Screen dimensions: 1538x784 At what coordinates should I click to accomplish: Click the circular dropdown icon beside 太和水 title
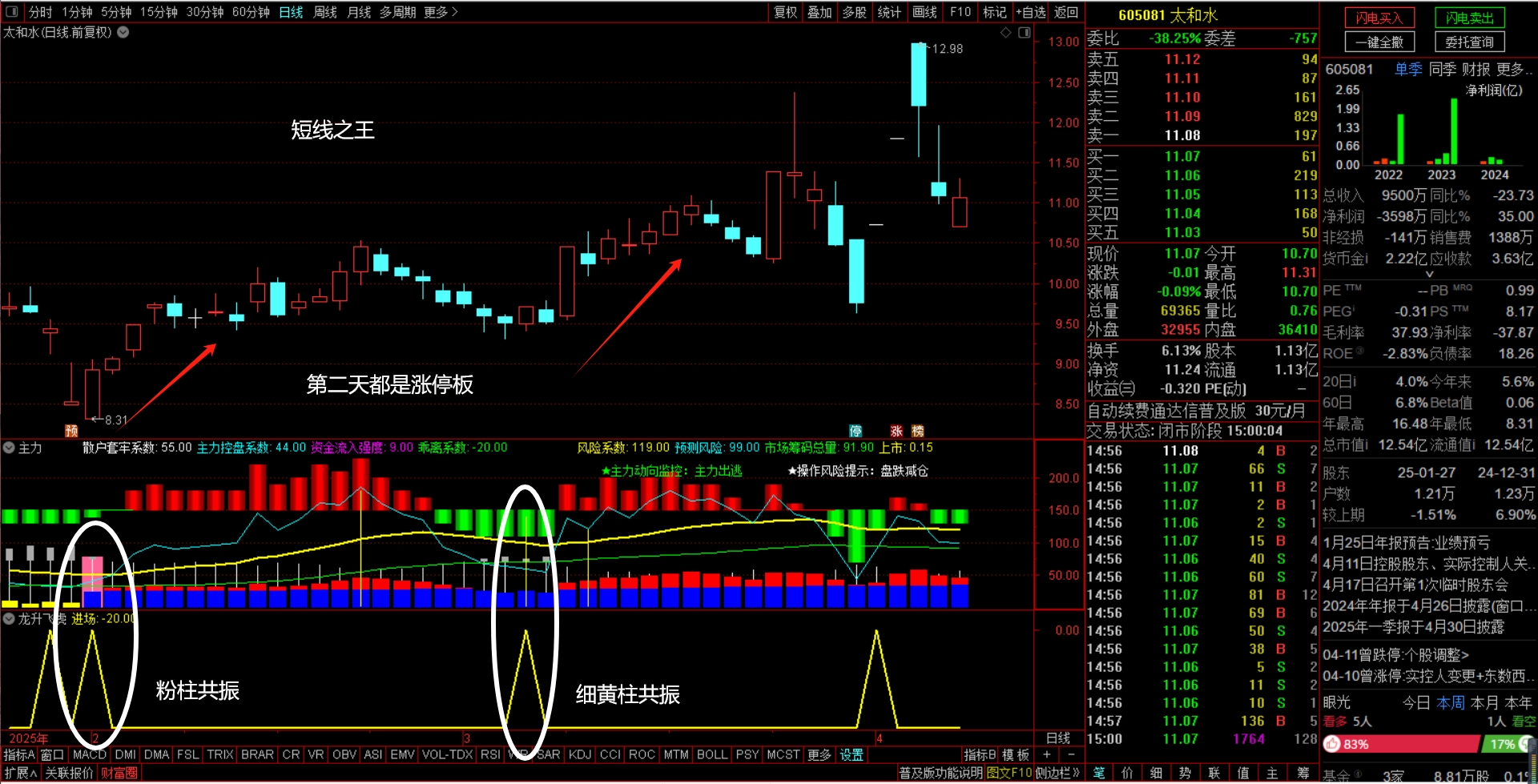point(123,33)
